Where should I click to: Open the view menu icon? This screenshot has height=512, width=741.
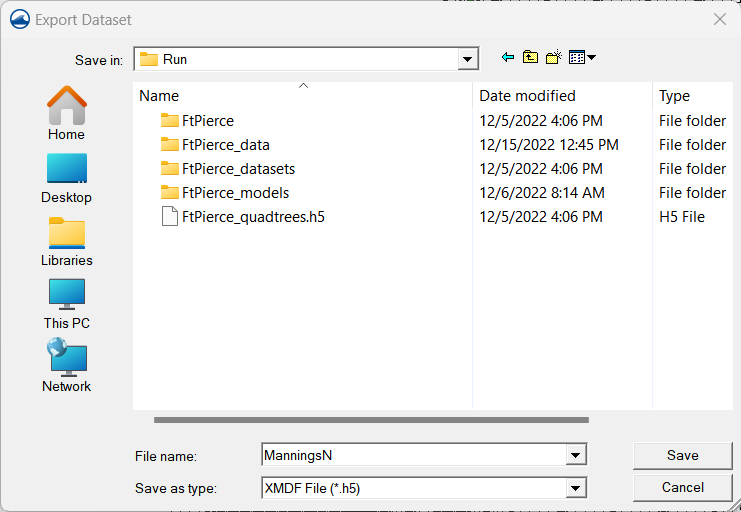582,58
